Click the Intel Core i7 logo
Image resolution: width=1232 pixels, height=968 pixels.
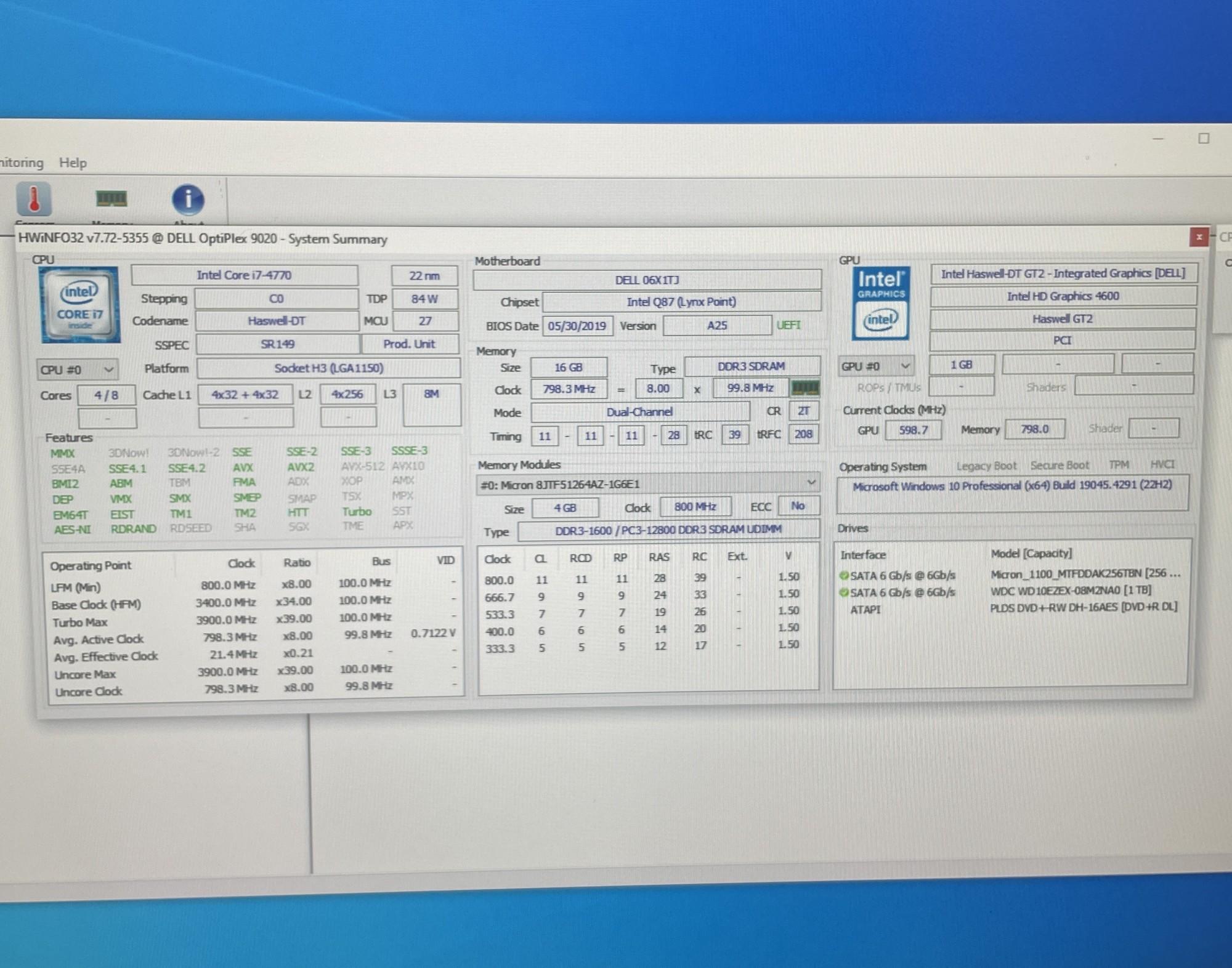80,304
